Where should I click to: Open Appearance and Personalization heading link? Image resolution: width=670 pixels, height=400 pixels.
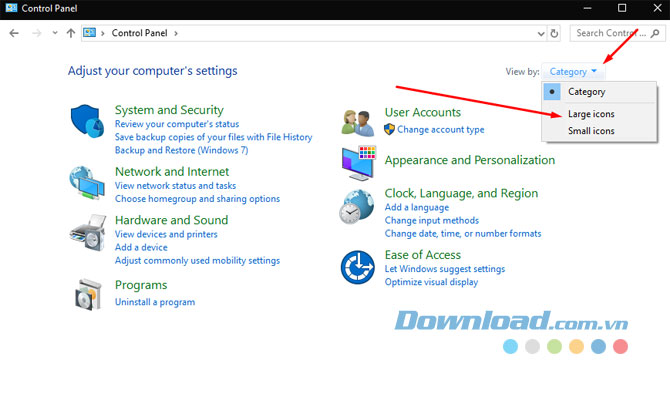pyautogui.click(x=470, y=160)
